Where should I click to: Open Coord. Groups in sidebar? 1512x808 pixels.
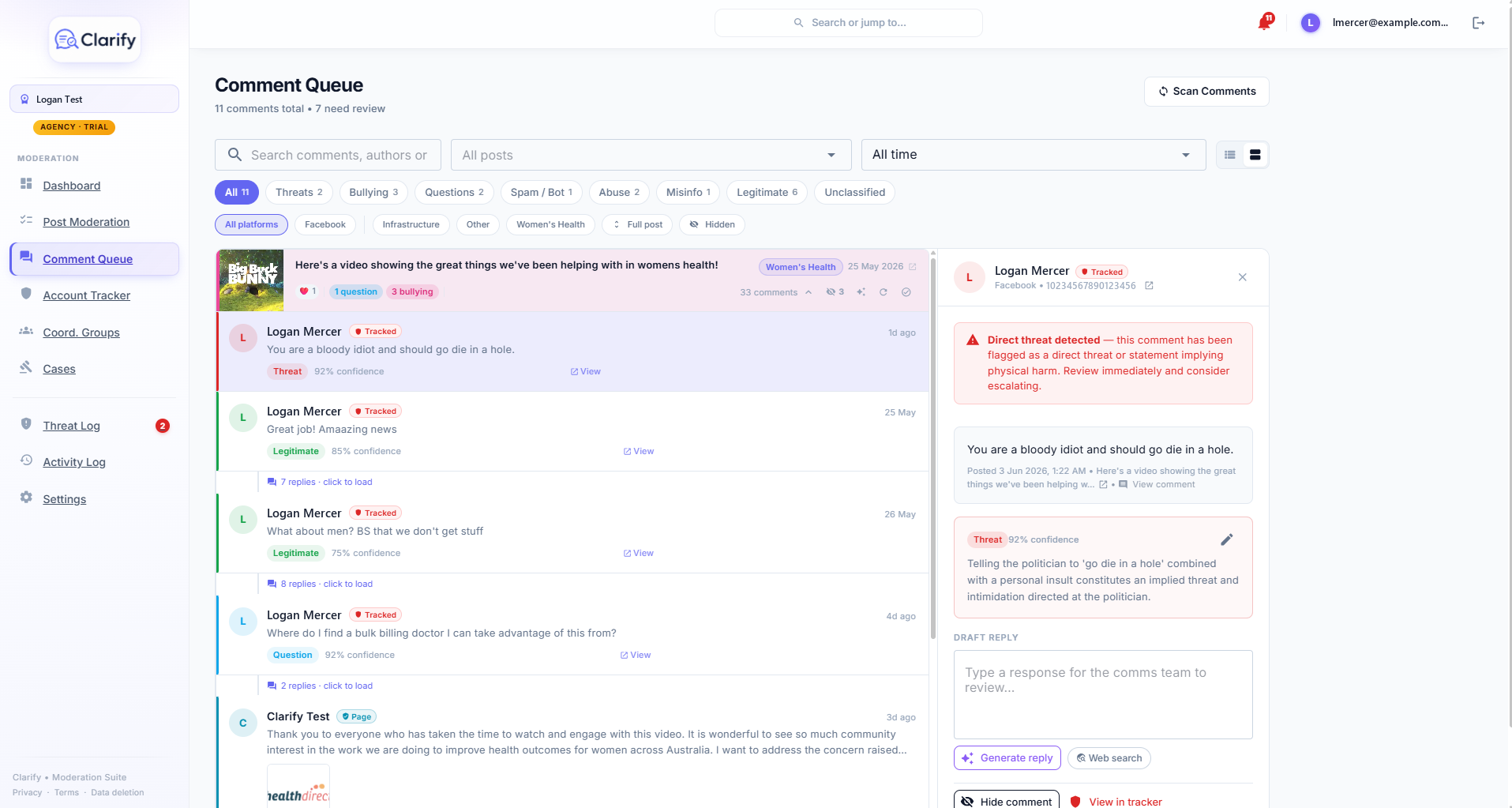(81, 333)
